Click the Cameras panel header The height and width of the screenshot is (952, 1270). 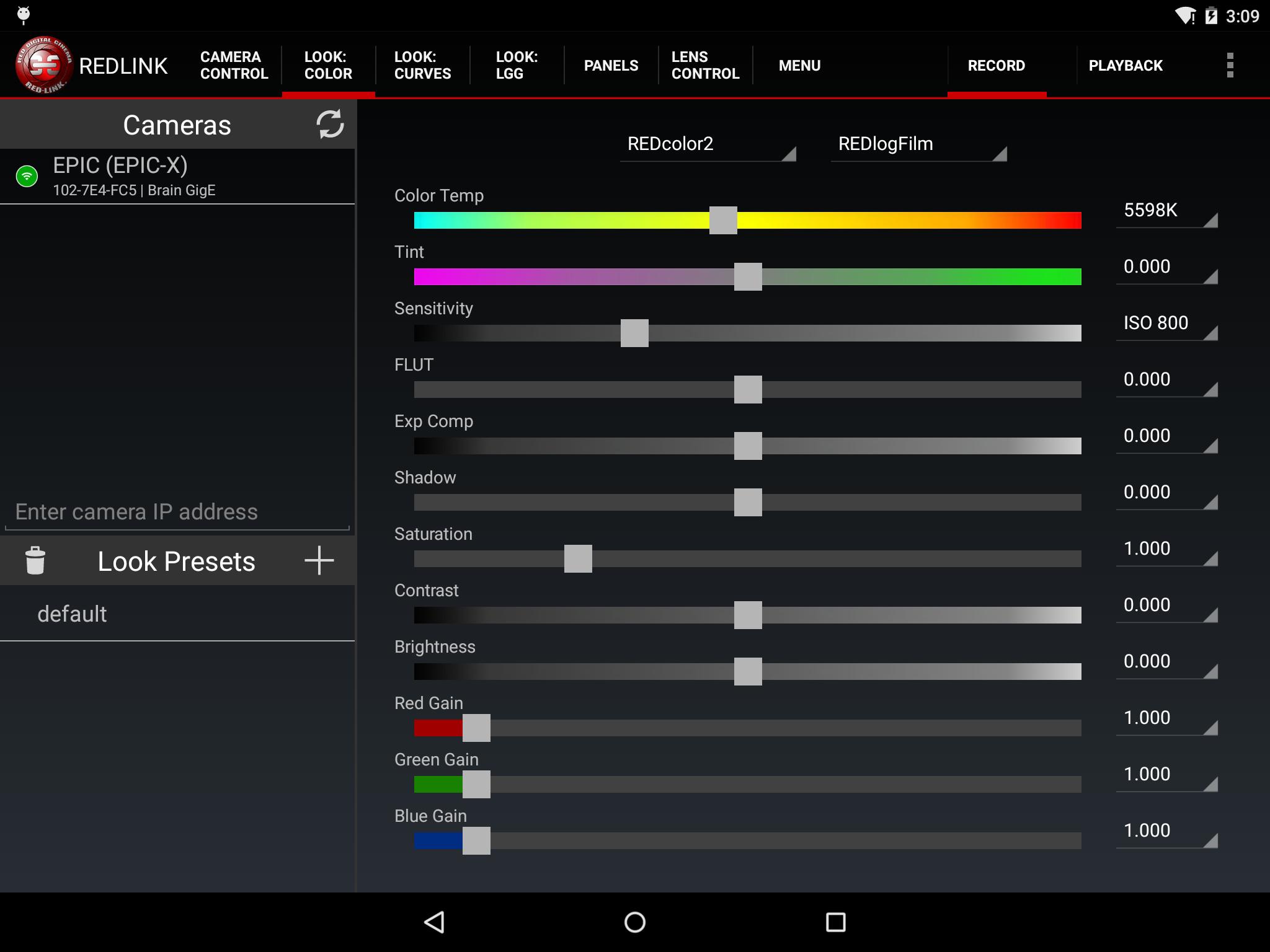click(177, 125)
